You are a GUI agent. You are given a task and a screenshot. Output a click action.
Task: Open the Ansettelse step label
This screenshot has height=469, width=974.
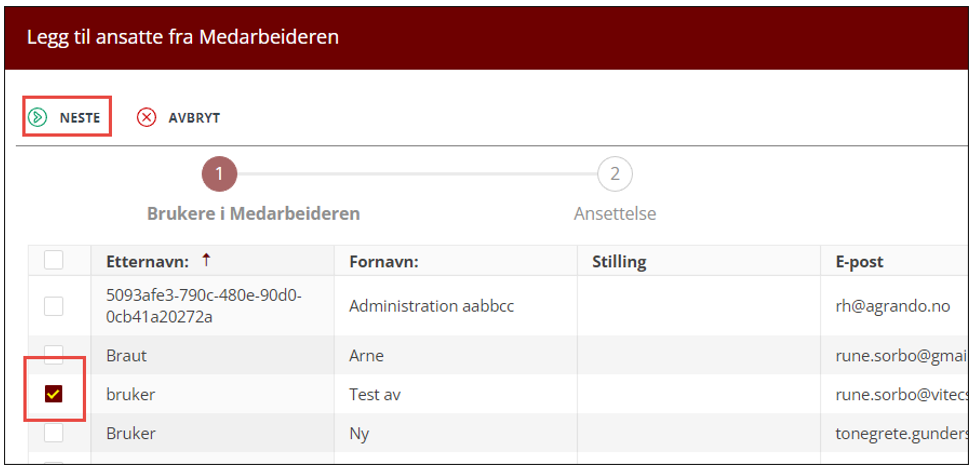pyautogui.click(x=614, y=214)
